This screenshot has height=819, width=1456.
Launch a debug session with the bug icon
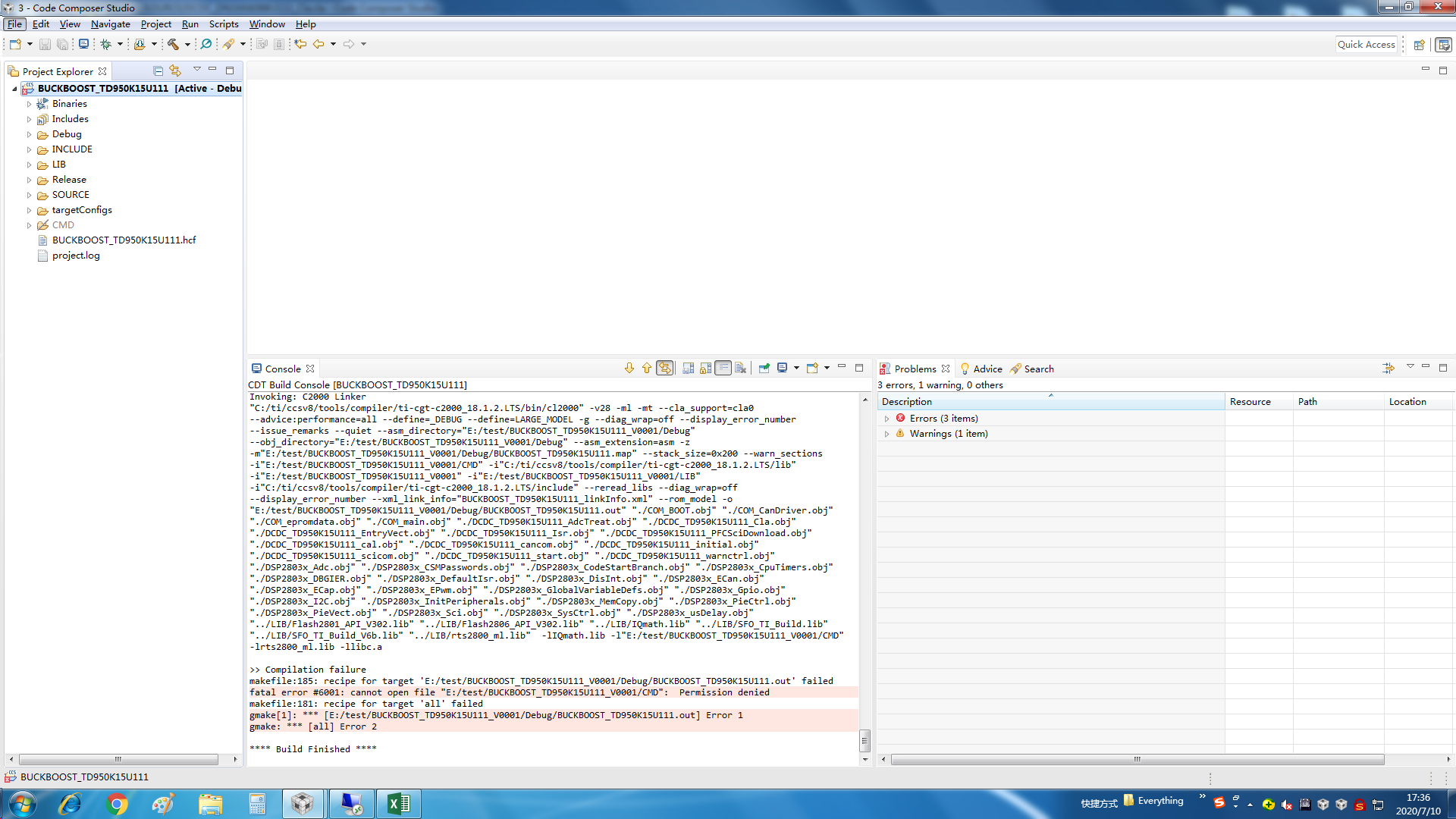pyautogui.click(x=106, y=43)
